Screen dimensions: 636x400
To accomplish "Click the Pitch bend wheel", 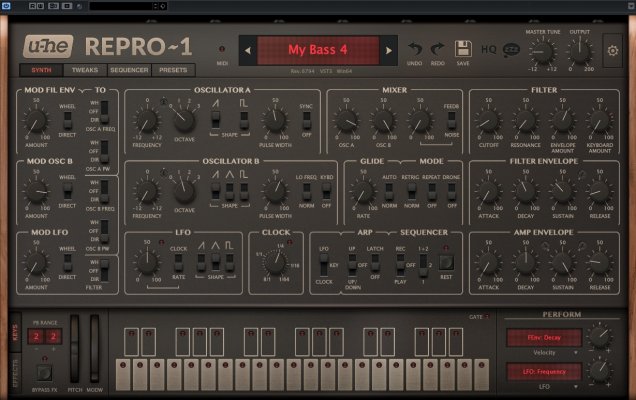I will (75, 349).
